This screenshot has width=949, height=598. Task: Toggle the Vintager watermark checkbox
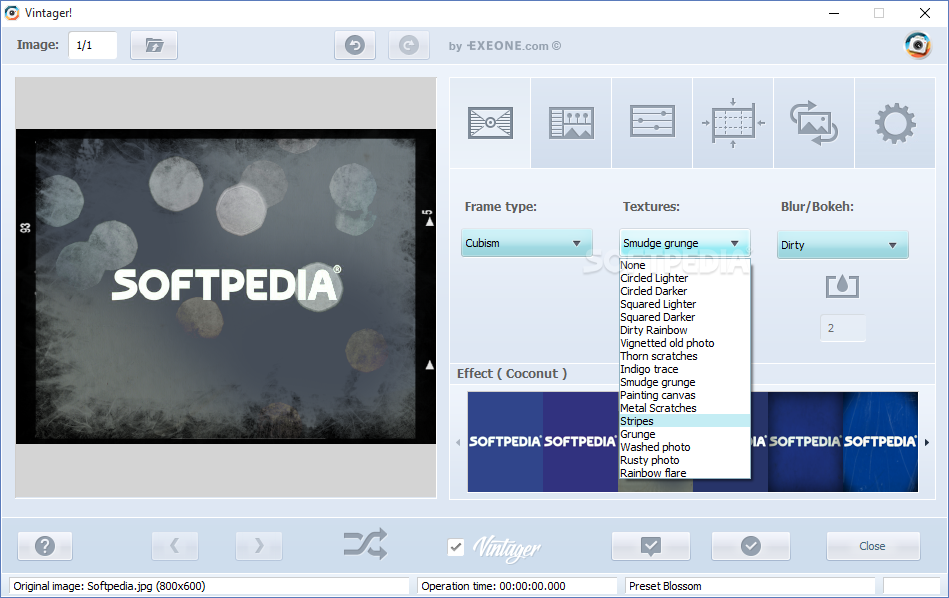point(456,547)
